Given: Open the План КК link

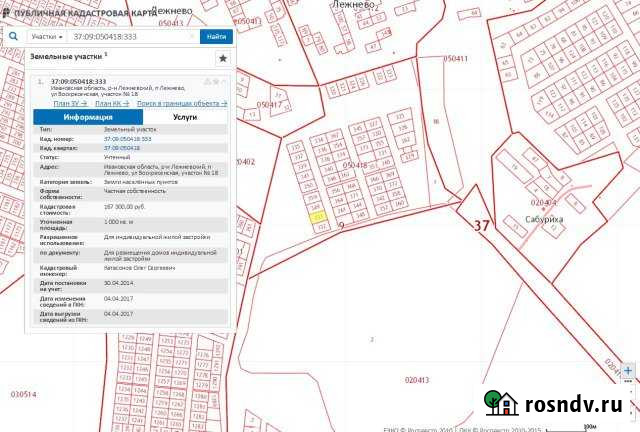Looking at the screenshot, I should click(110, 103).
